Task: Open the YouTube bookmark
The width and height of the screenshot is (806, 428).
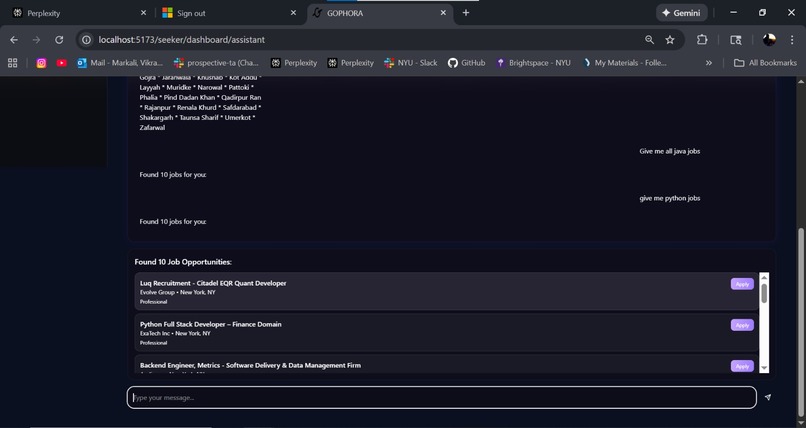Action: (62, 63)
